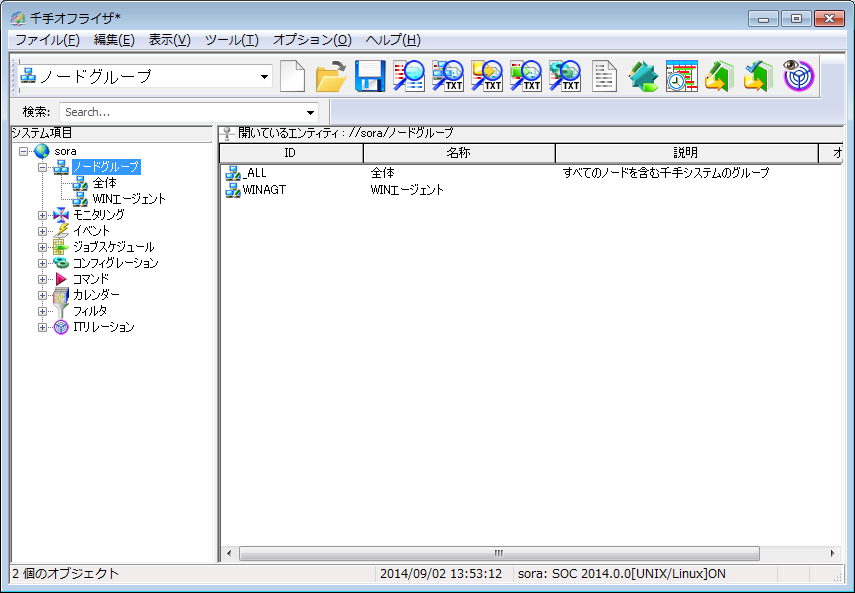Click the node TXT magnifier icon

pos(447,76)
